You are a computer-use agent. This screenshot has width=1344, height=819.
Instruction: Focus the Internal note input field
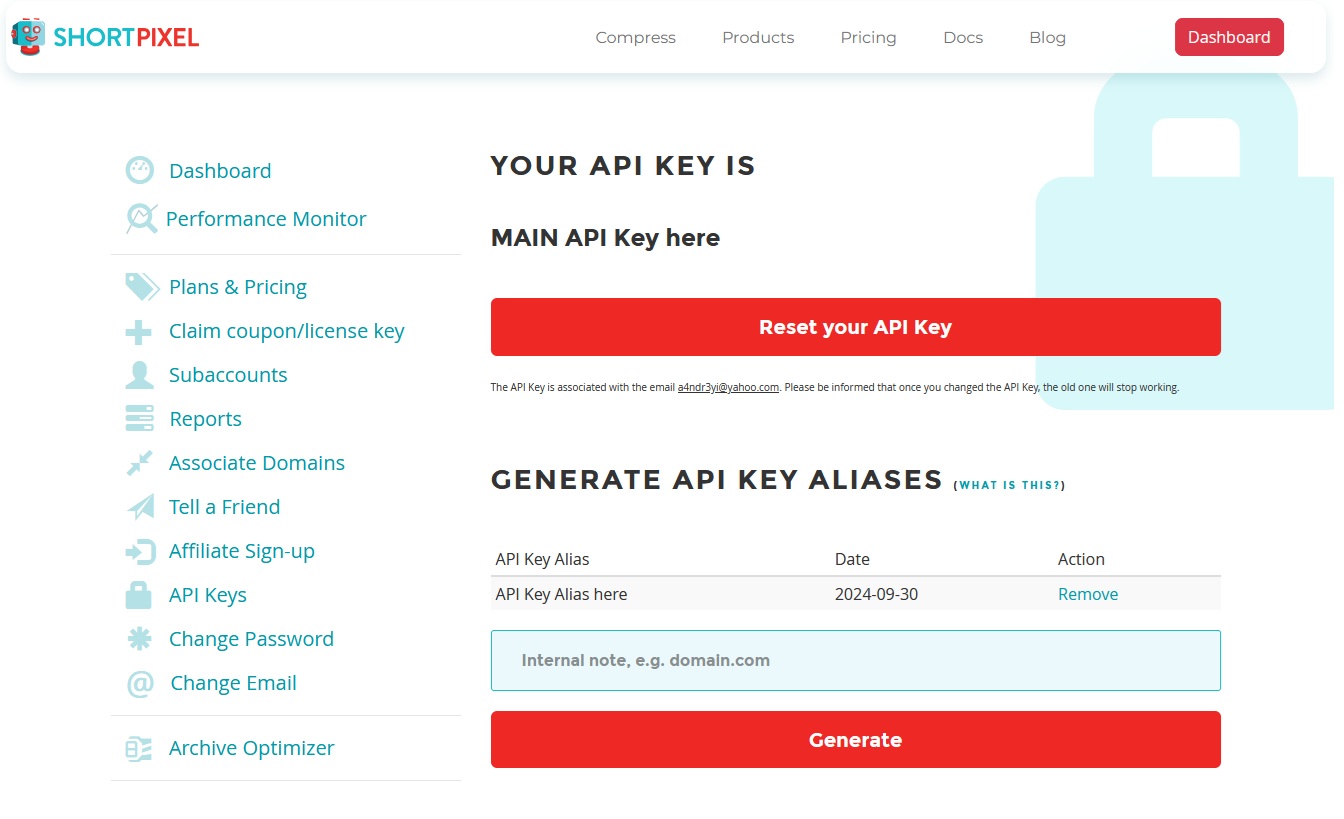pos(855,660)
